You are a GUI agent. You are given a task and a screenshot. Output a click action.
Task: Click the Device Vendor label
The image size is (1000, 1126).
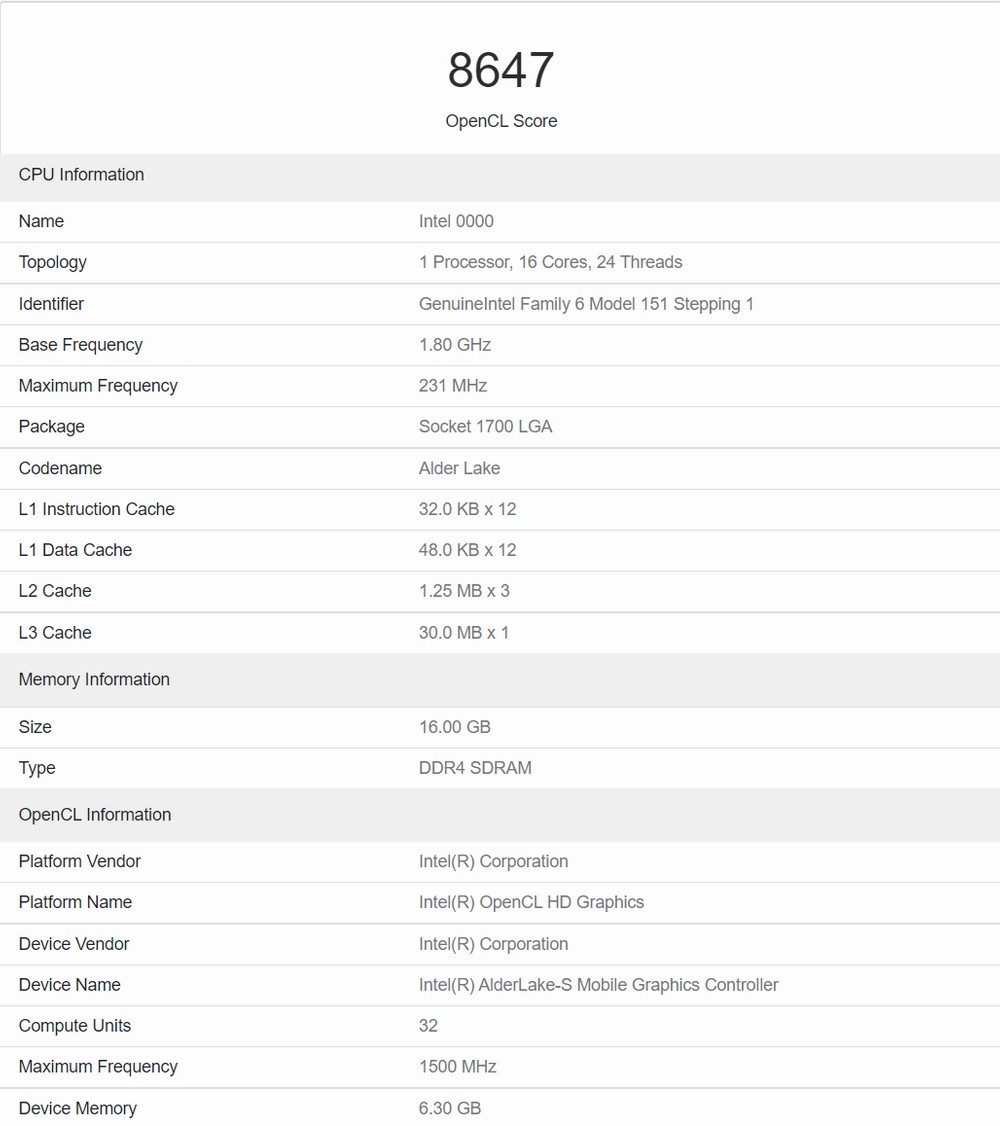click(x=74, y=944)
